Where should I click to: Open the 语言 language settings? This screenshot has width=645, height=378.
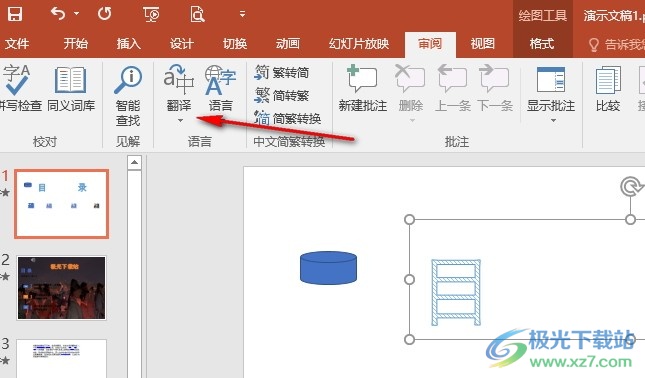point(220,88)
